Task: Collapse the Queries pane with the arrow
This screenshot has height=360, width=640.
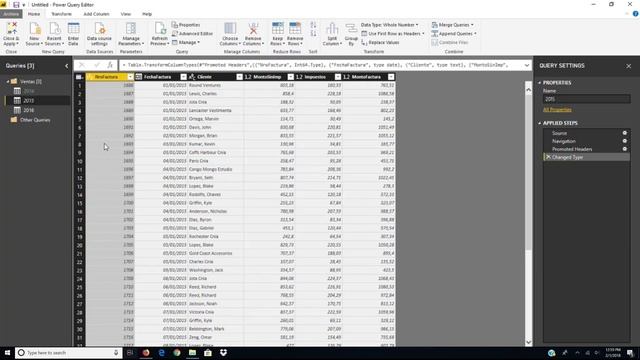Action: coord(67,66)
